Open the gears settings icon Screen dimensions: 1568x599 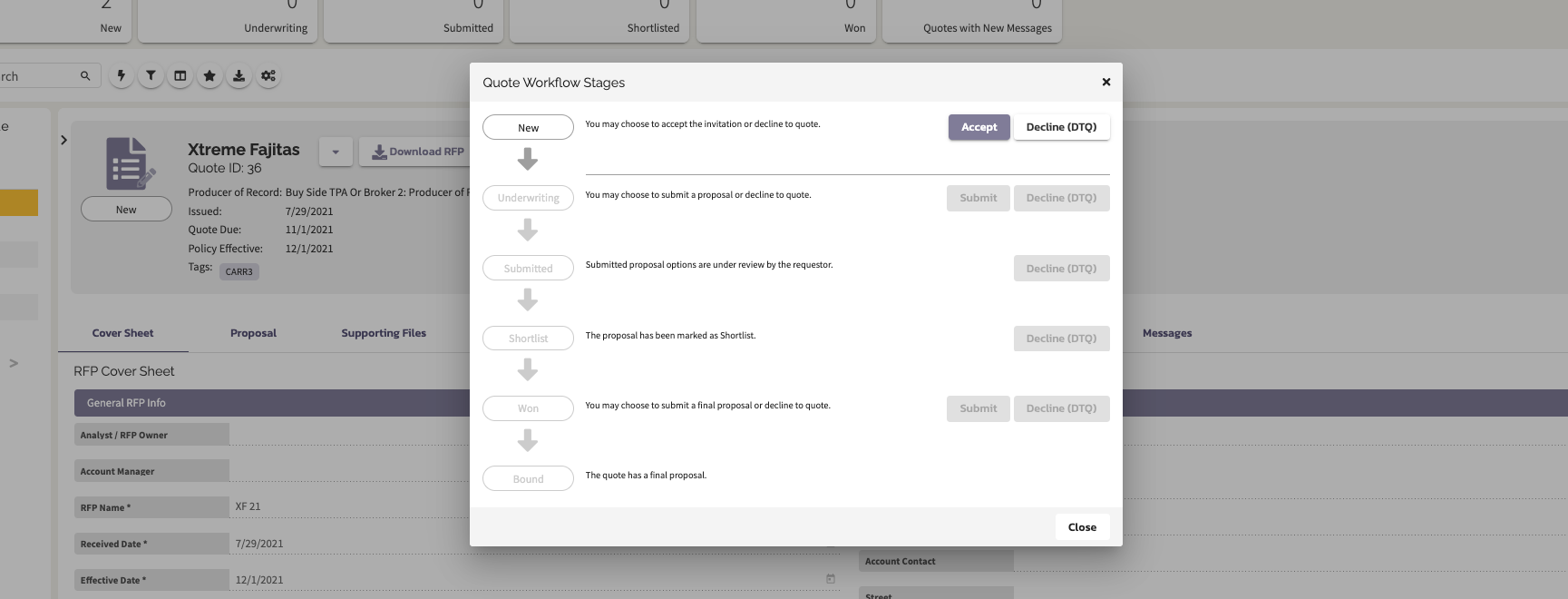tap(268, 76)
